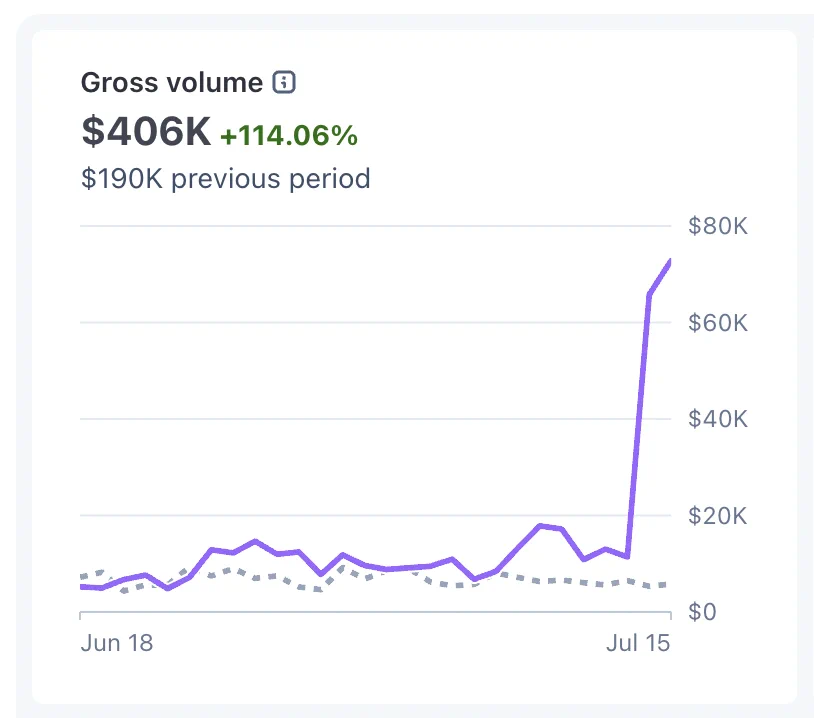This screenshot has height=718, width=814.
Task: Select the Jun 18 start date label
Action: tap(117, 643)
